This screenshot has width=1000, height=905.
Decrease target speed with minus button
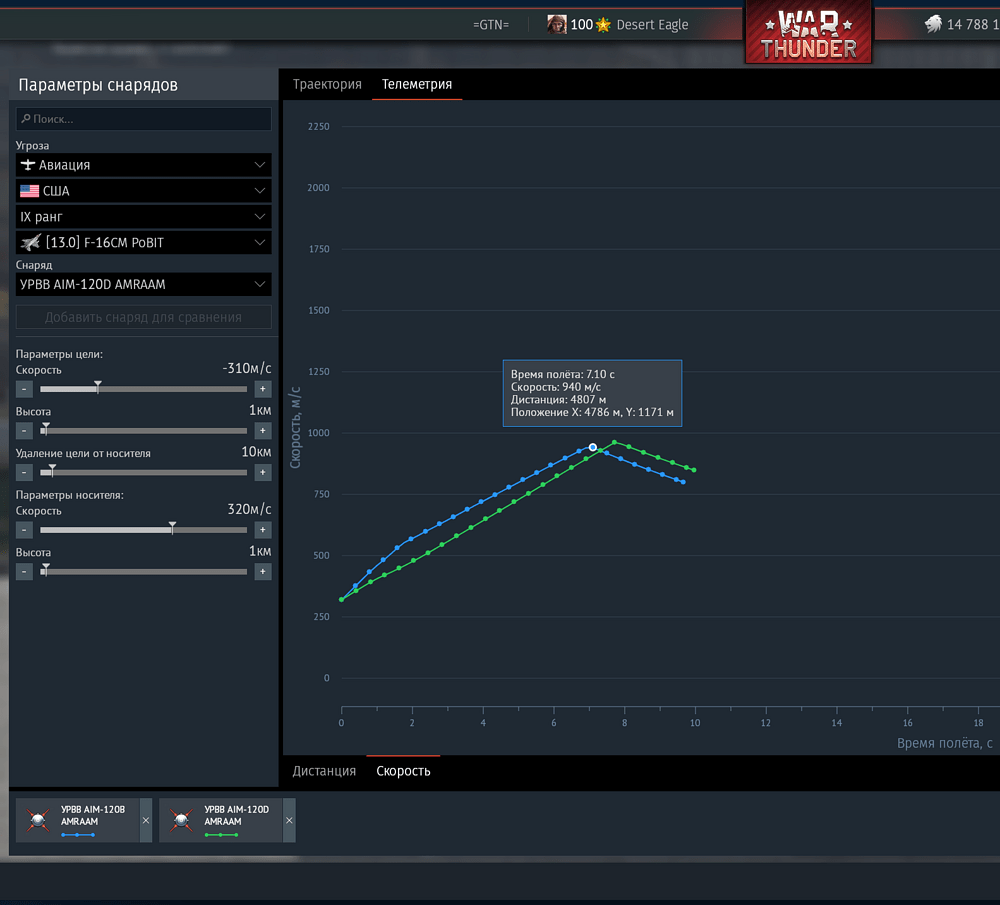tap(24, 389)
